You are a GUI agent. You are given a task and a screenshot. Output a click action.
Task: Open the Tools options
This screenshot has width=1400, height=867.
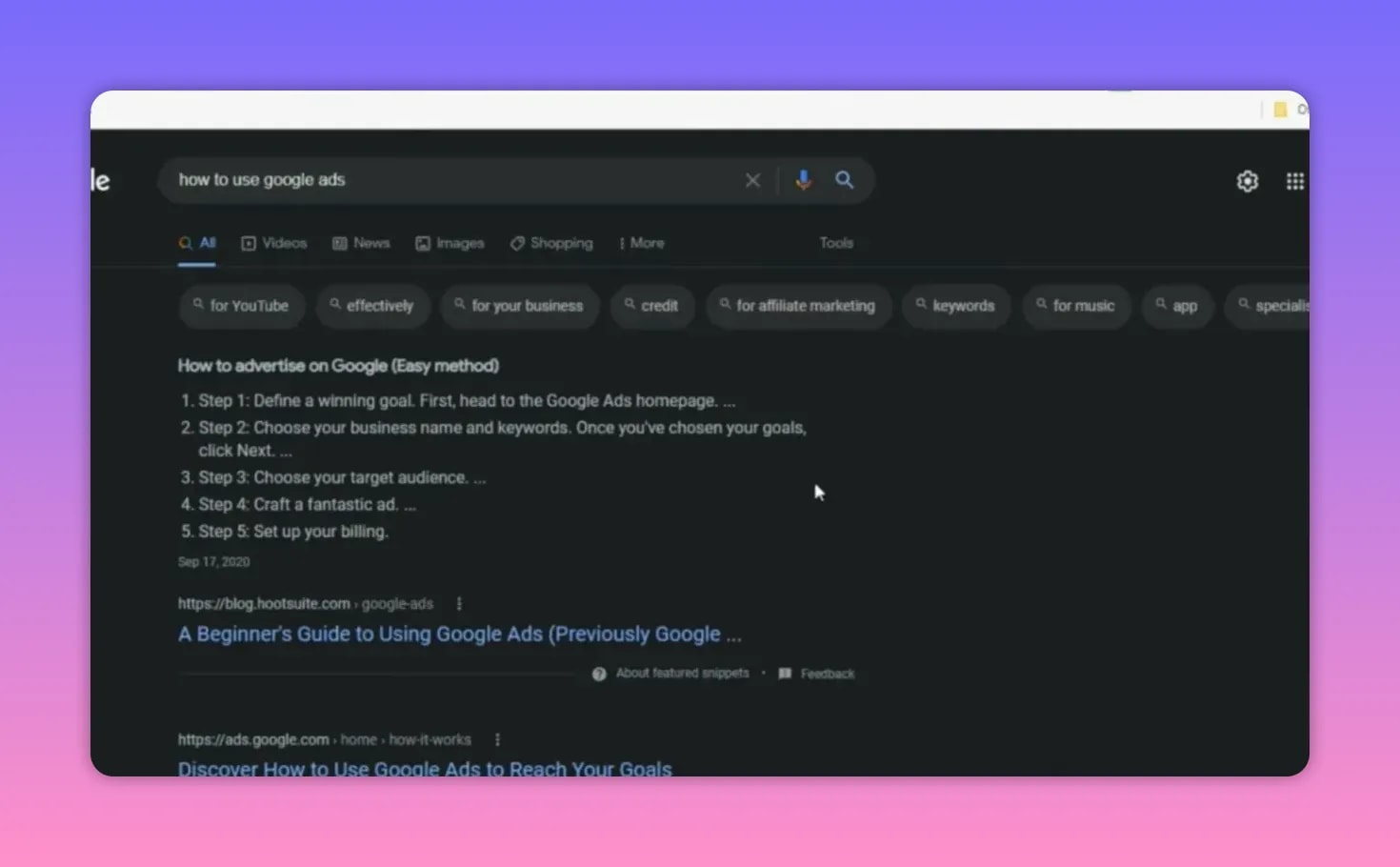click(x=835, y=243)
